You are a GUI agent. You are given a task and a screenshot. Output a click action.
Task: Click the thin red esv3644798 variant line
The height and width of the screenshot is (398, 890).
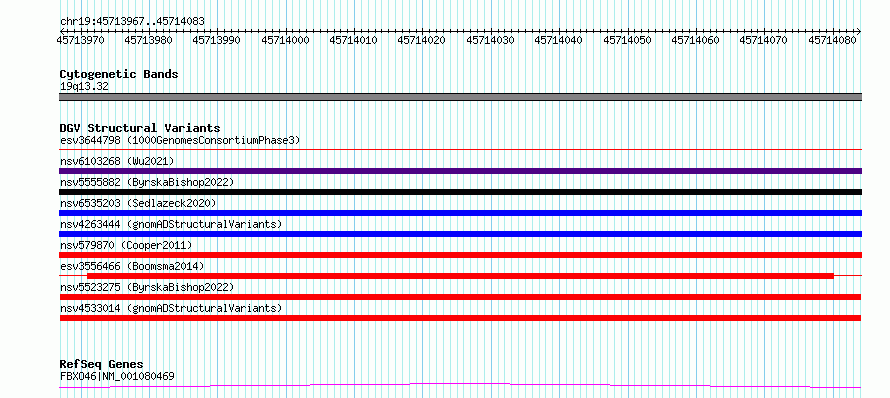tap(460, 150)
